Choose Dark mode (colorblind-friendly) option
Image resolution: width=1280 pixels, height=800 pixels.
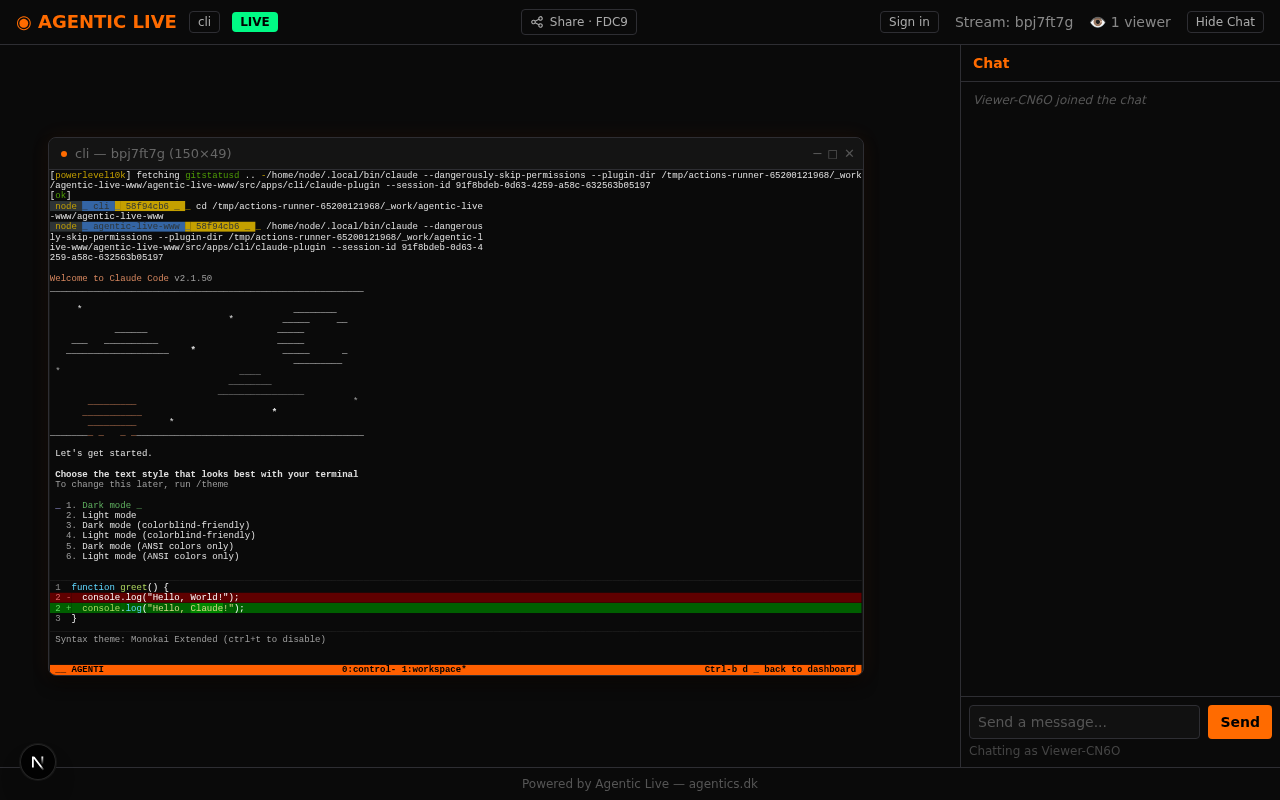165,526
